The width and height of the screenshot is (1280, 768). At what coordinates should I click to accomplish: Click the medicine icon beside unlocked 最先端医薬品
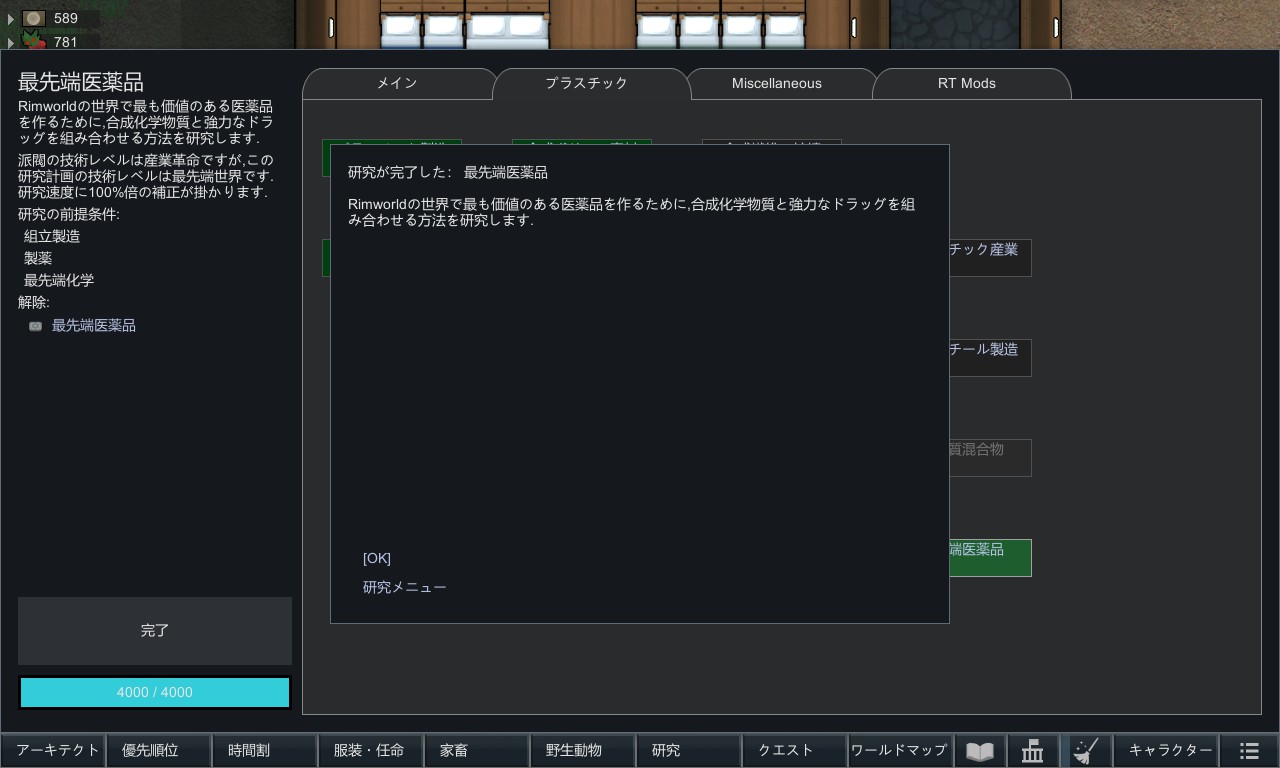click(36, 326)
